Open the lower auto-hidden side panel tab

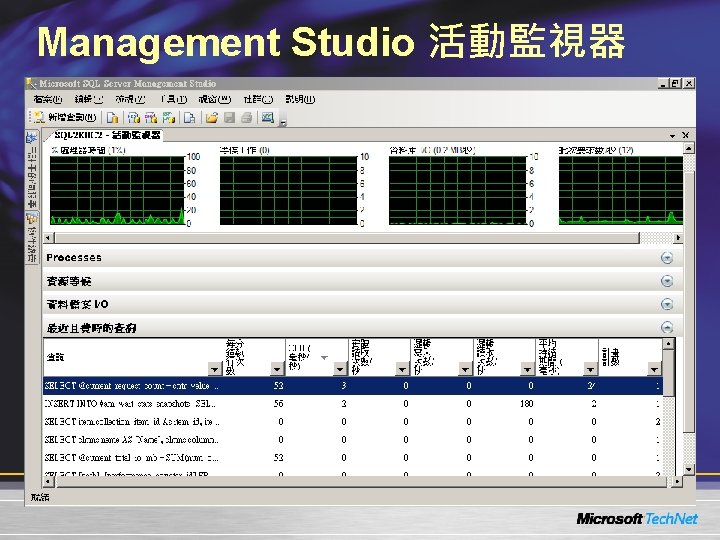tap(32, 237)
